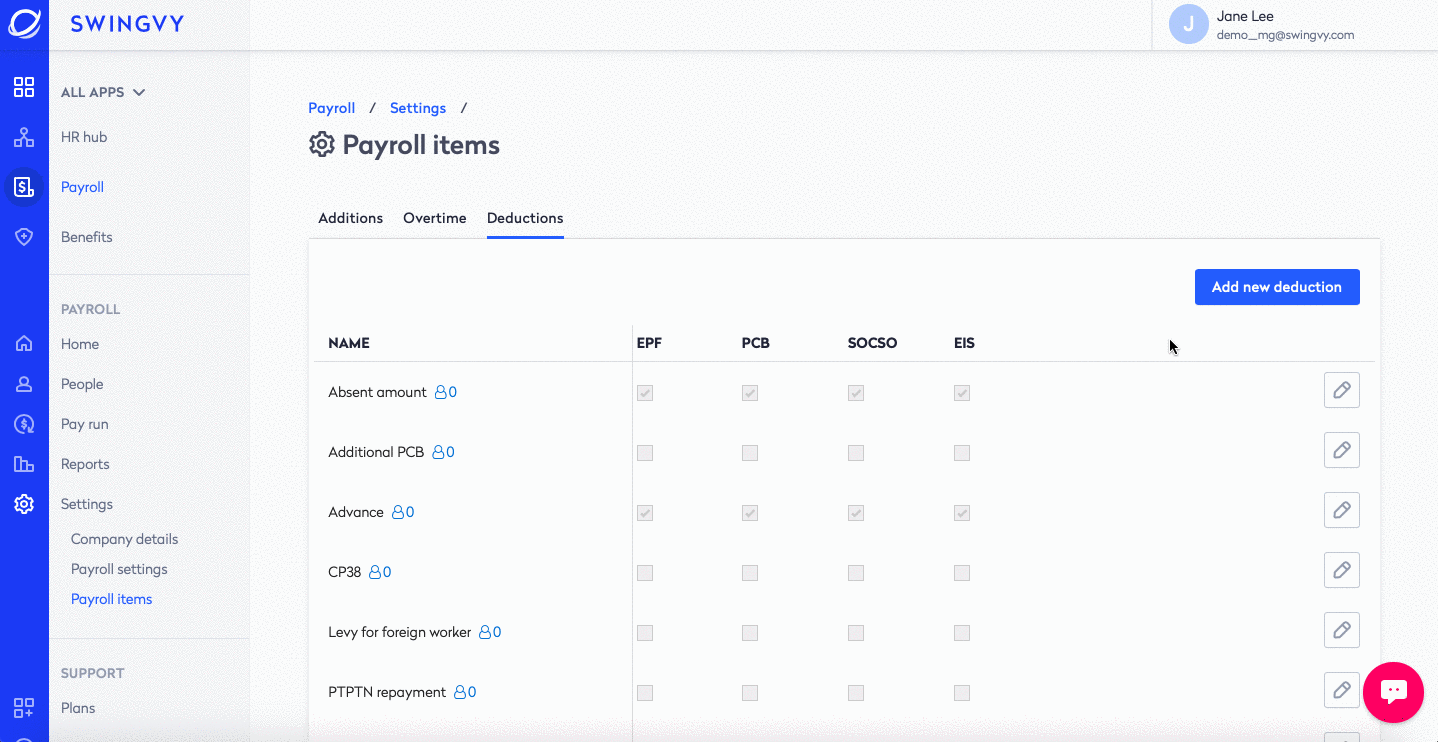This screenshot has width=1438, height=742.
Task: Click Jane Lee's profile avatar
Action: click(1189, 24)
